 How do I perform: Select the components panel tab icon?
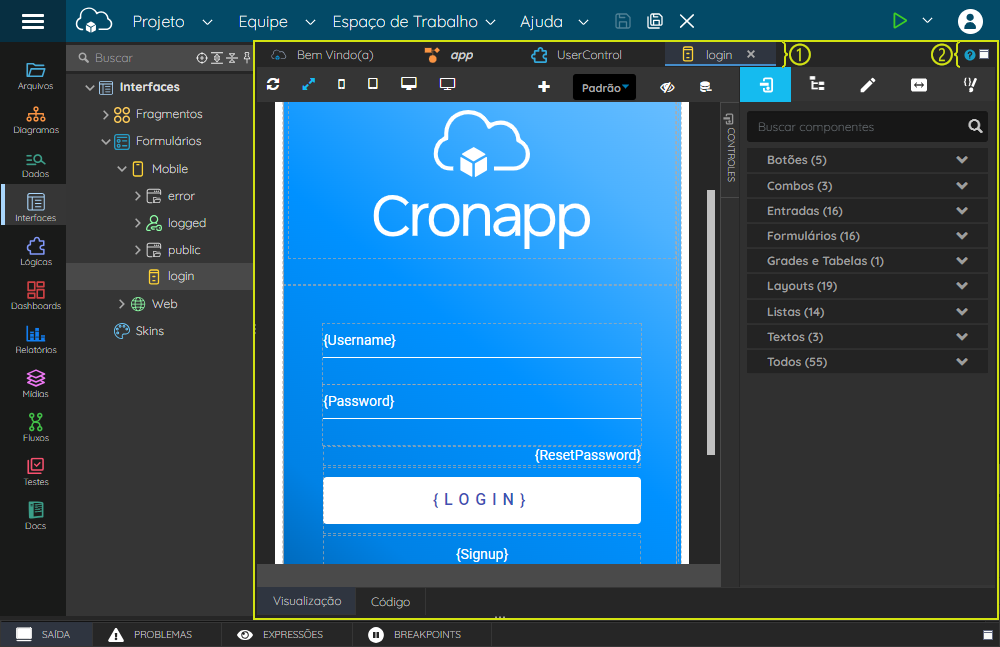pyautogui.click(x=765, y=85)
